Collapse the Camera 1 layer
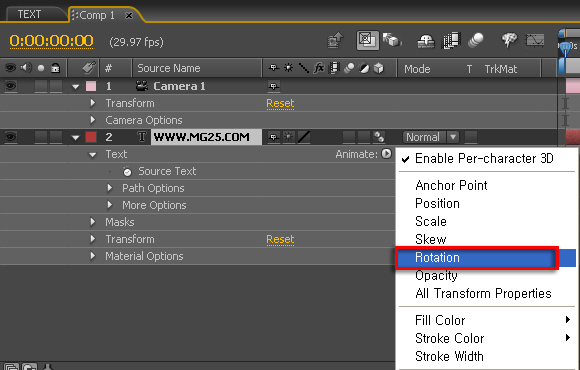 click(75, 87)
